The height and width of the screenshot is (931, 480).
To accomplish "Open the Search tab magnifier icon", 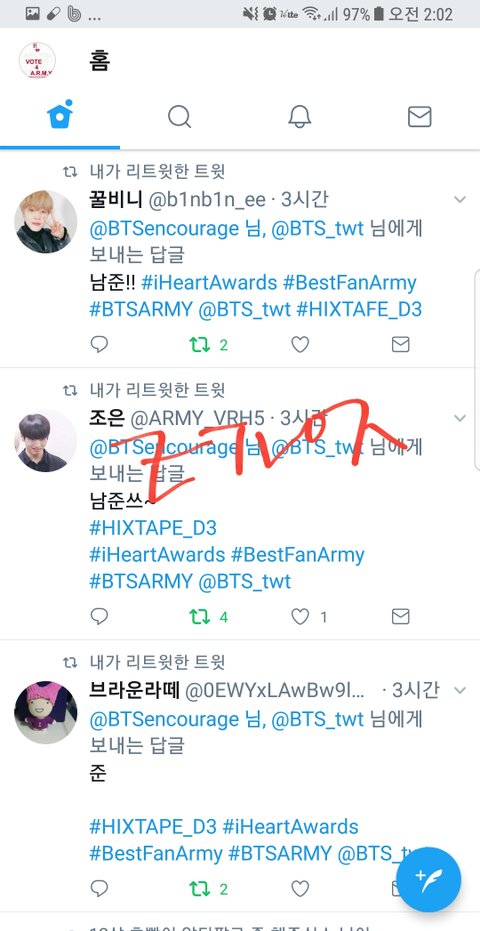I will 179,116.
